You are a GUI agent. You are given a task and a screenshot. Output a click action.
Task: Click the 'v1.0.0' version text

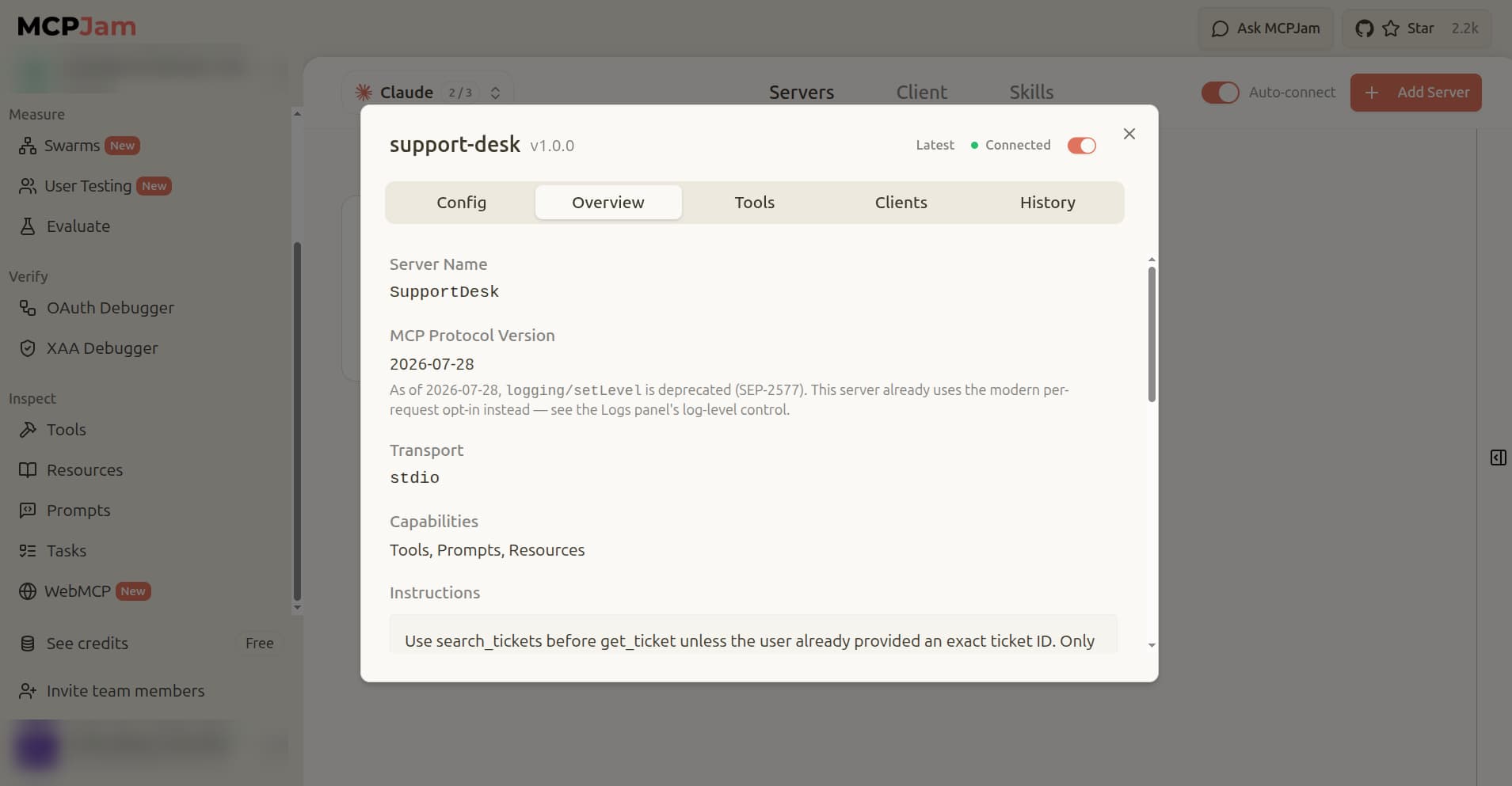pyautogui.click(x=552, y=146)
